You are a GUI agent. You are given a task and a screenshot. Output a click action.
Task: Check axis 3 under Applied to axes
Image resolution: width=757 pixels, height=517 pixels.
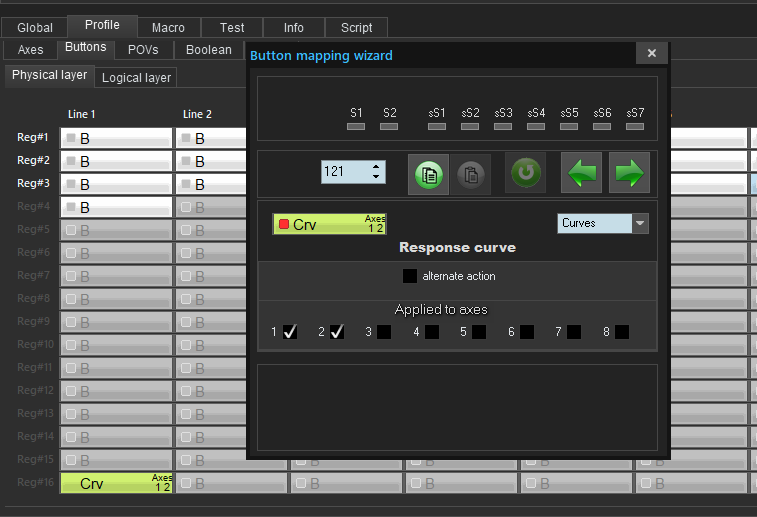coord(384,332)
